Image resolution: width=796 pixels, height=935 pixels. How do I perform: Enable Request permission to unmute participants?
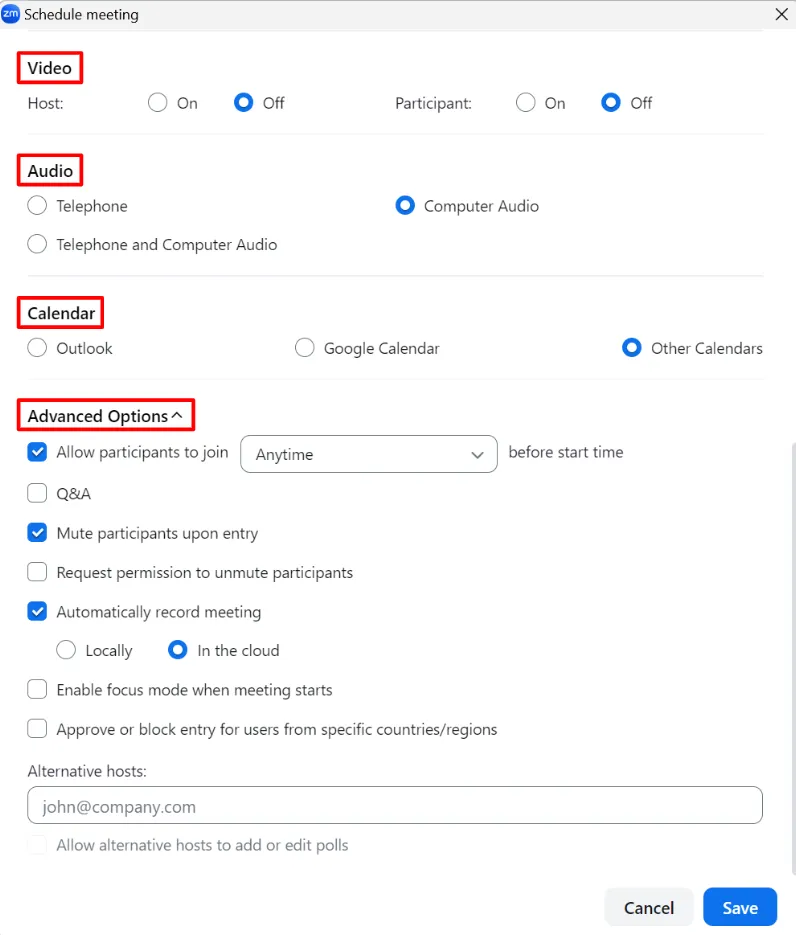(37, 573)
